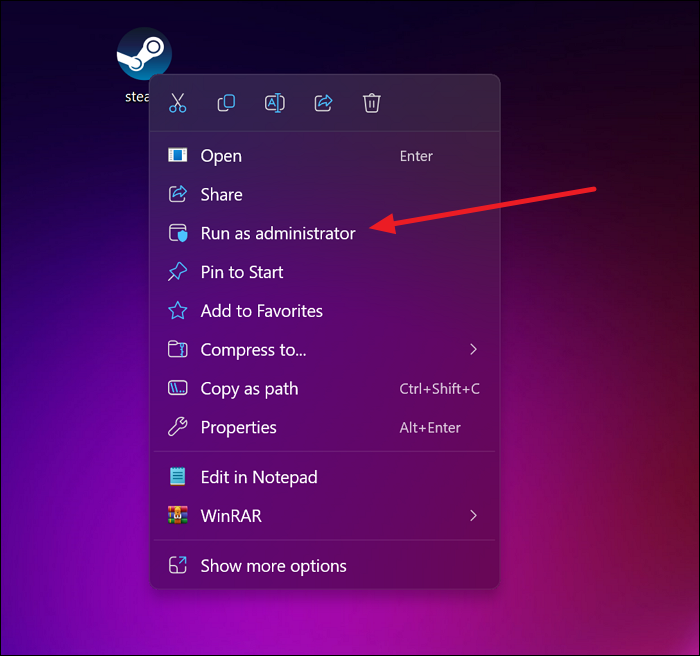Click the Properties wrench icon

click(x=178, y=427)
